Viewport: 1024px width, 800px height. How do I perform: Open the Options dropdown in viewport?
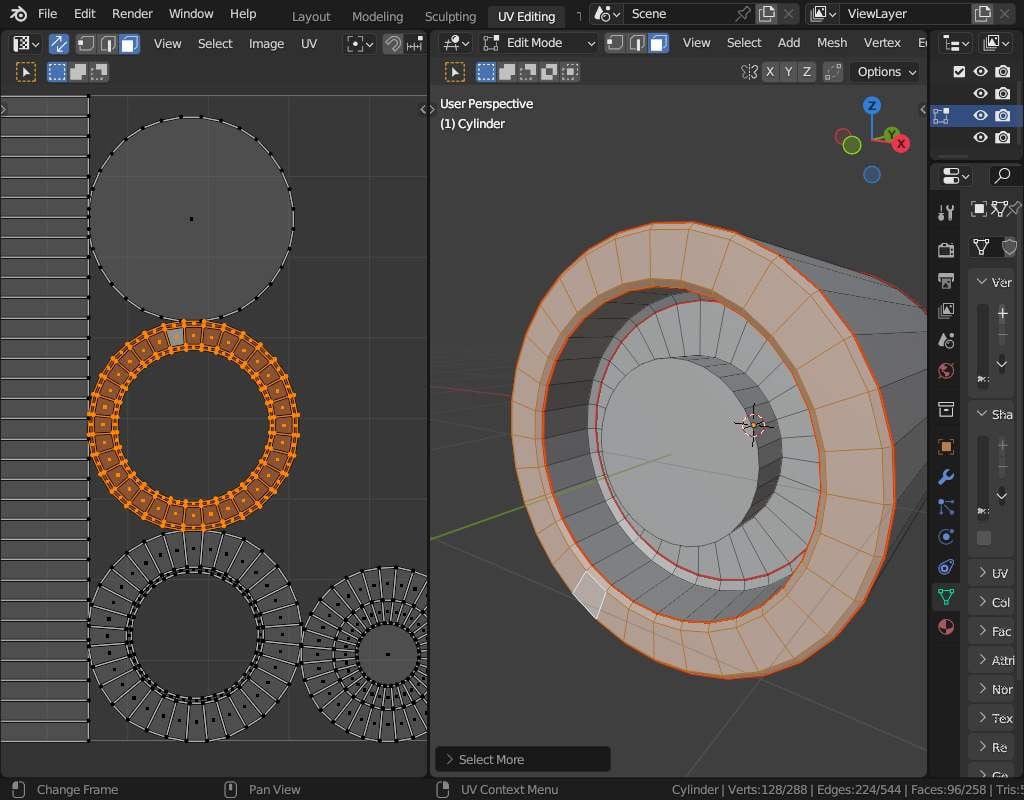click(885, 72)
